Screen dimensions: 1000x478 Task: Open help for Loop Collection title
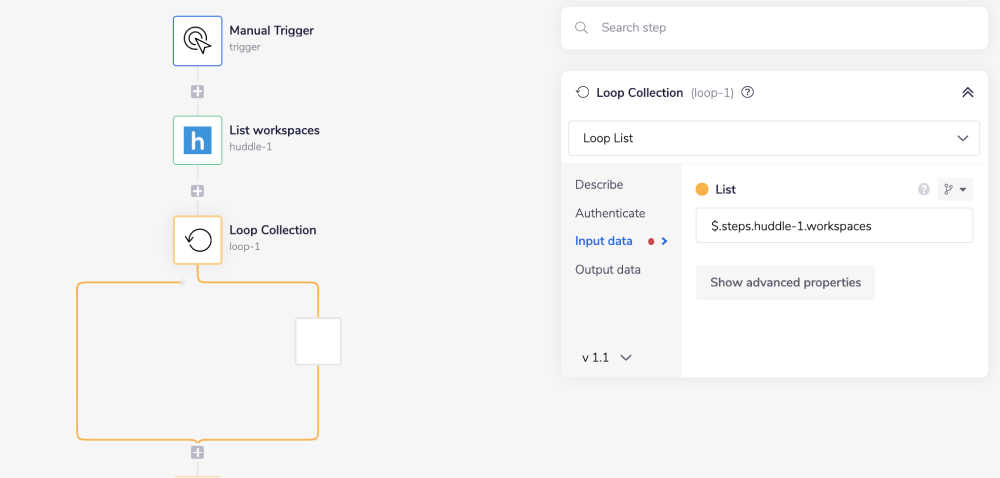pyautogui.click(x=748, y=92)
